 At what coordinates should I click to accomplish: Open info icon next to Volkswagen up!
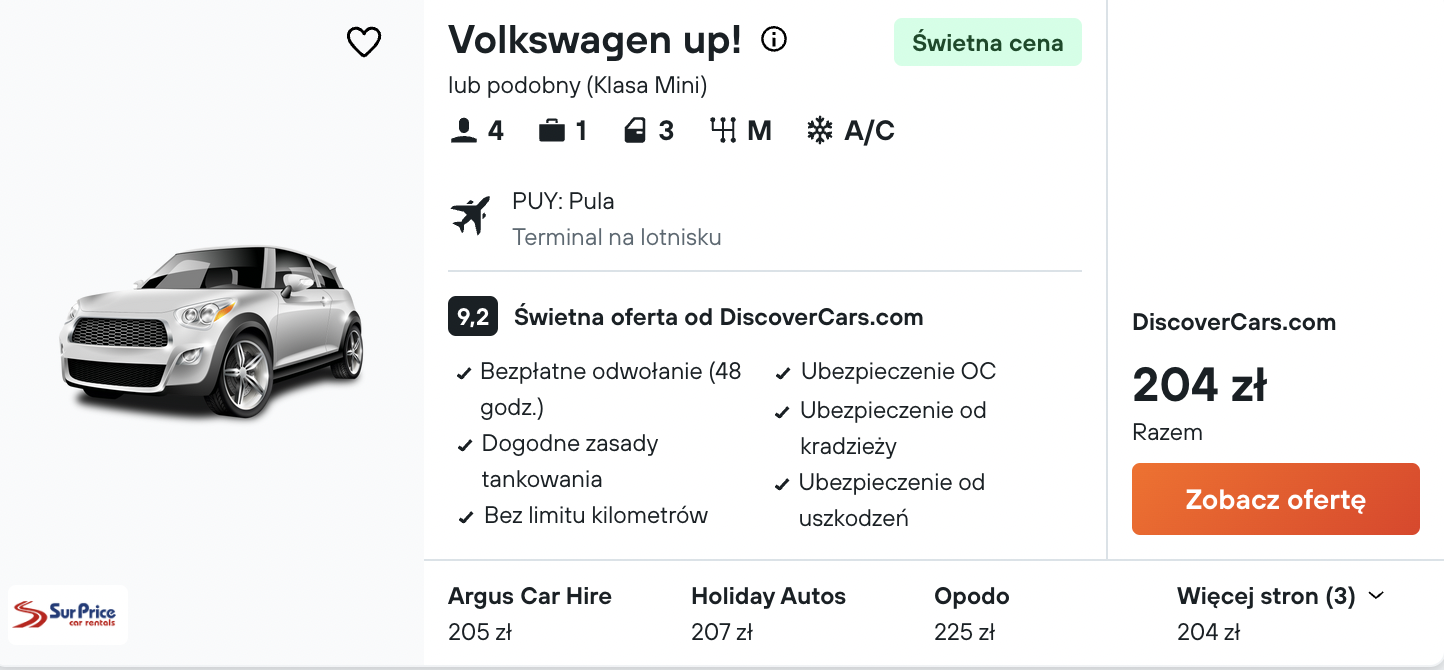click(774, 39)
